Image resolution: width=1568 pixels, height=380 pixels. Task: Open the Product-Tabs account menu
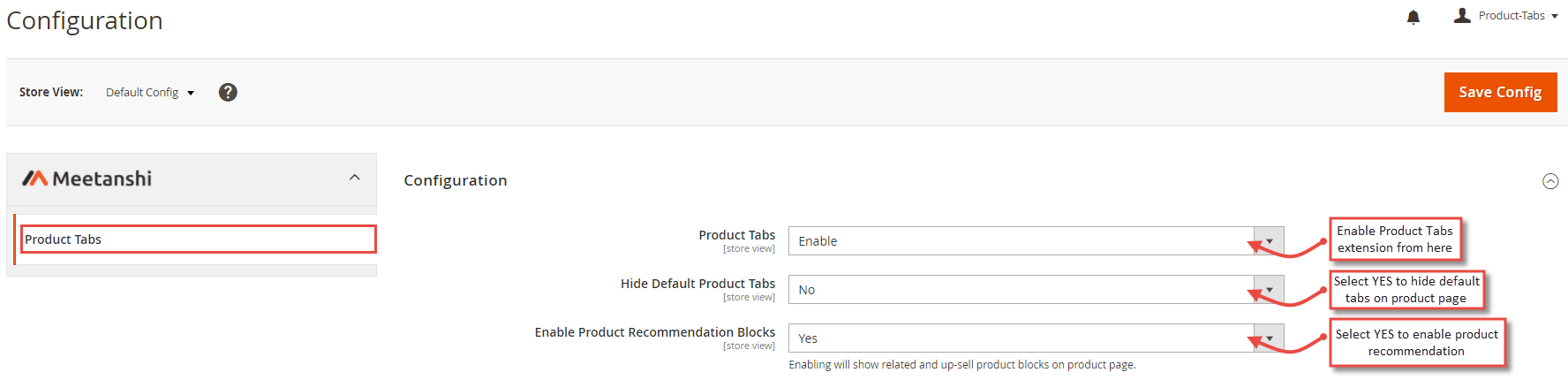(x=1518, y=16)
